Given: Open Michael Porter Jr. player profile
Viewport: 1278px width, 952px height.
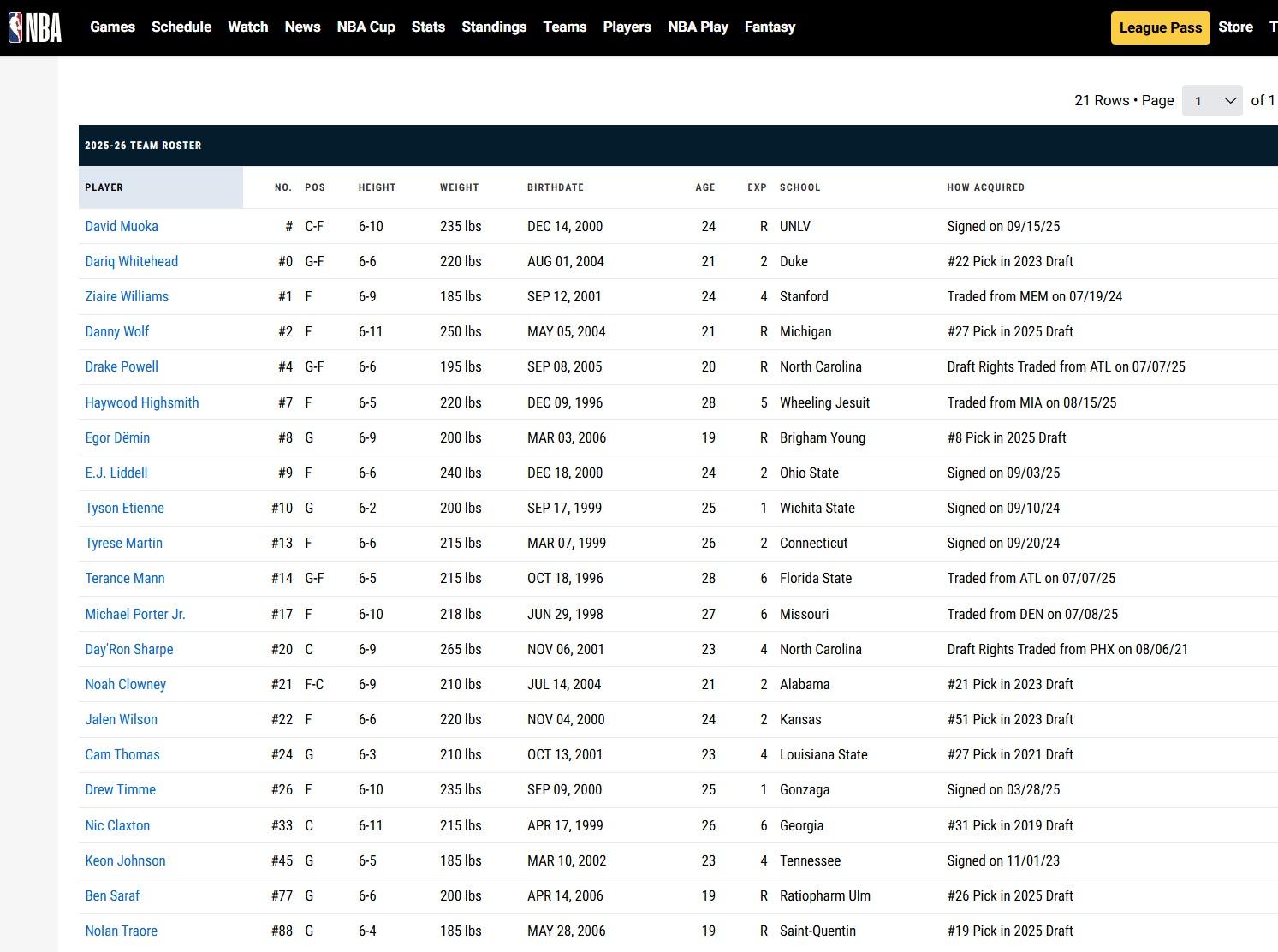Looking at the screenshot, I should [x=135, y=614].
